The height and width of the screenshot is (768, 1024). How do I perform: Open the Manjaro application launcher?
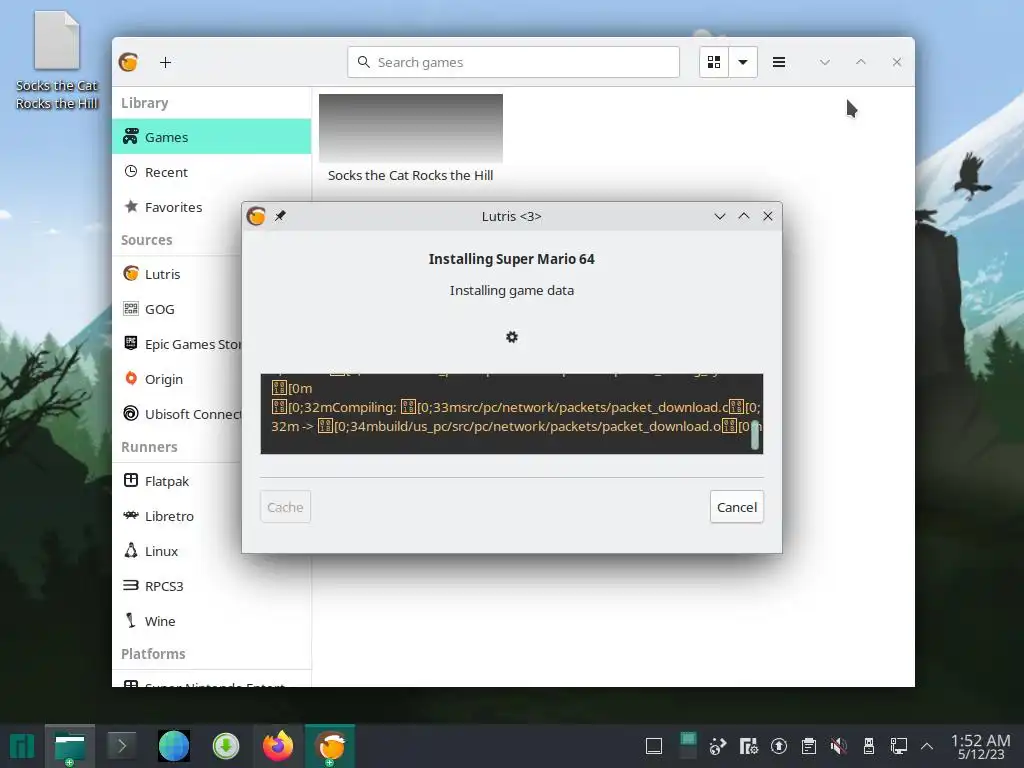click(22, 746)
